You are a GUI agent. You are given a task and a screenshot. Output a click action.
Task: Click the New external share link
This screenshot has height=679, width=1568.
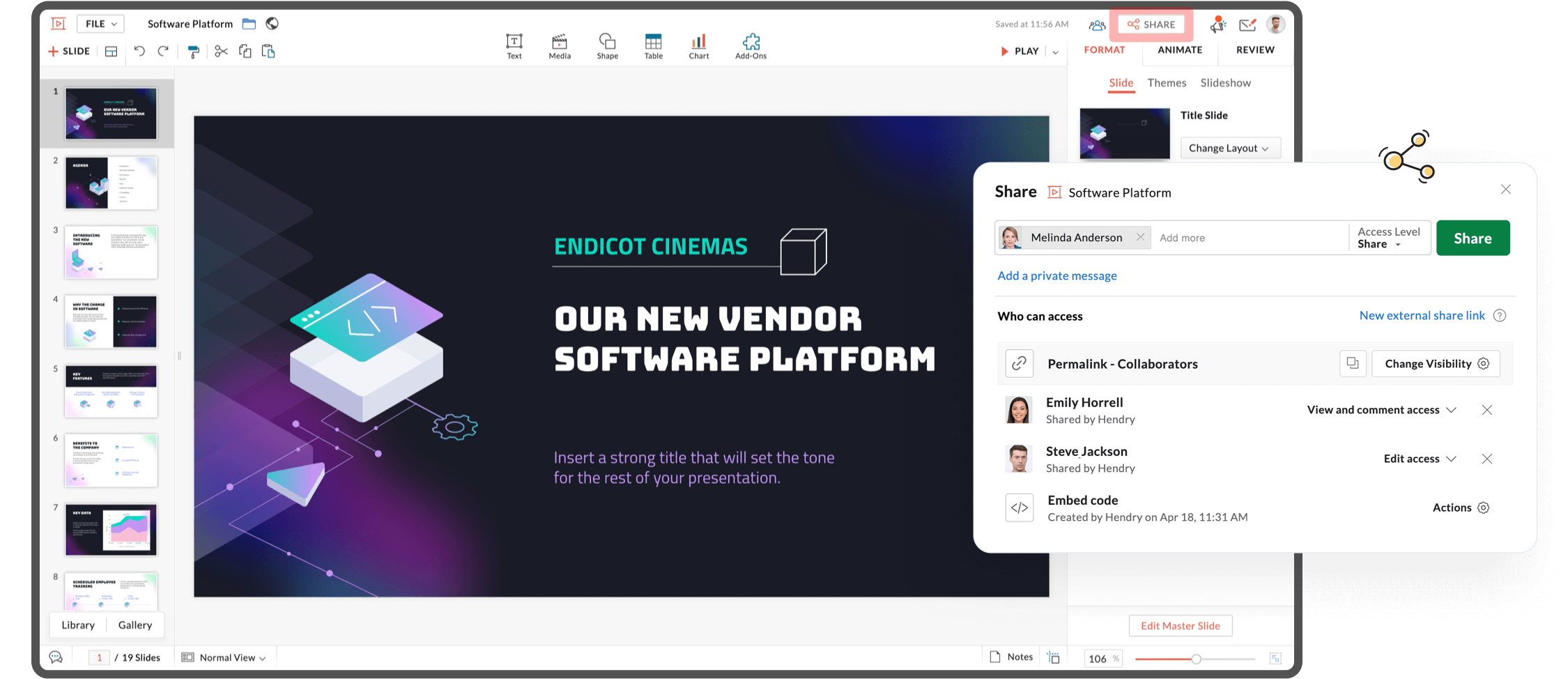[x=1422, y=315]
